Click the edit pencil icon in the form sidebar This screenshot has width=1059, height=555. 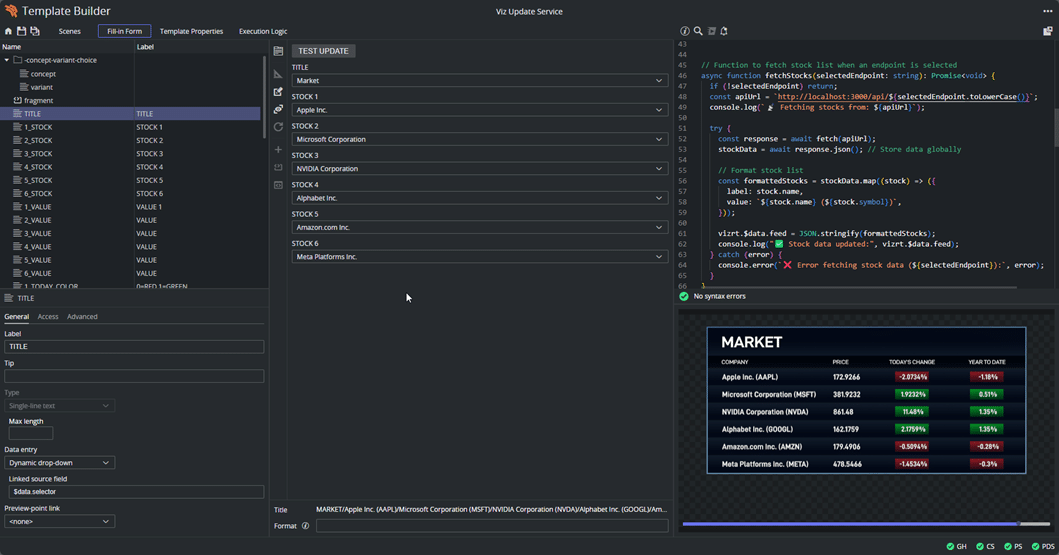tap(278, 92)
